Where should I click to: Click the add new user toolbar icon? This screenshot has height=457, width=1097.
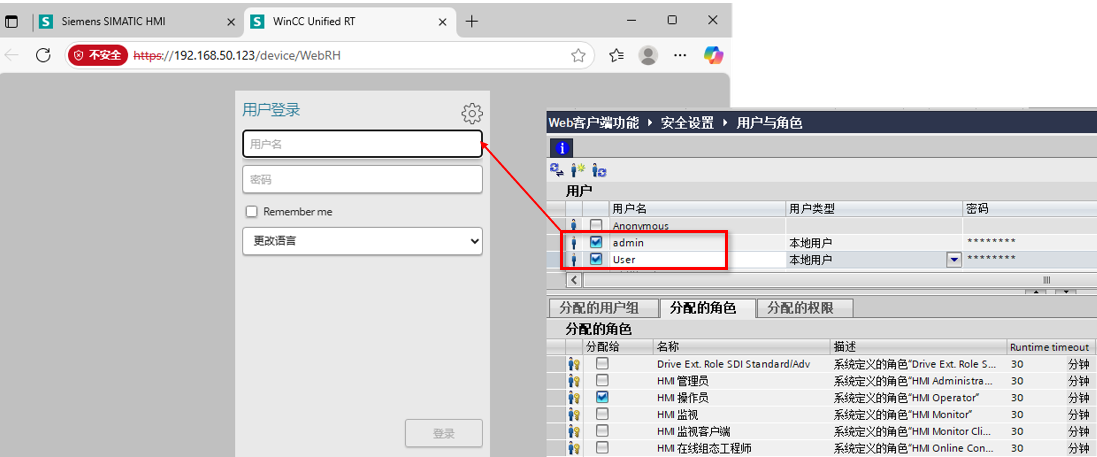(x=578, y=169)
